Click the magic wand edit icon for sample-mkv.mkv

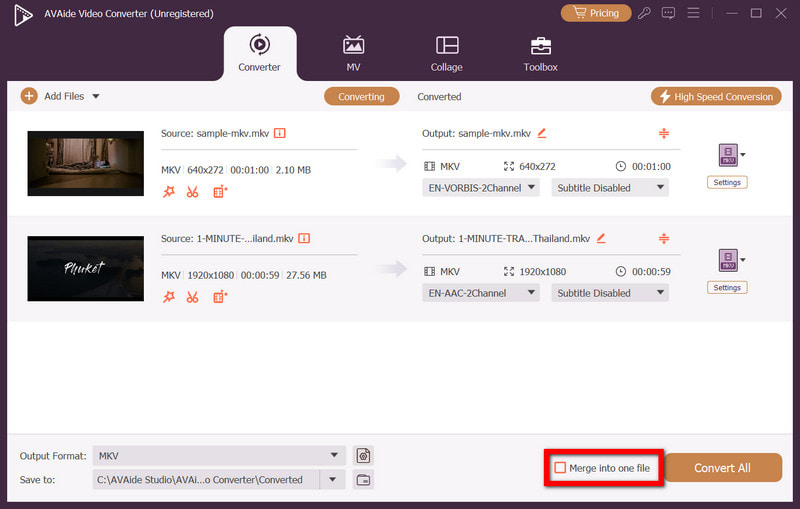168,191
